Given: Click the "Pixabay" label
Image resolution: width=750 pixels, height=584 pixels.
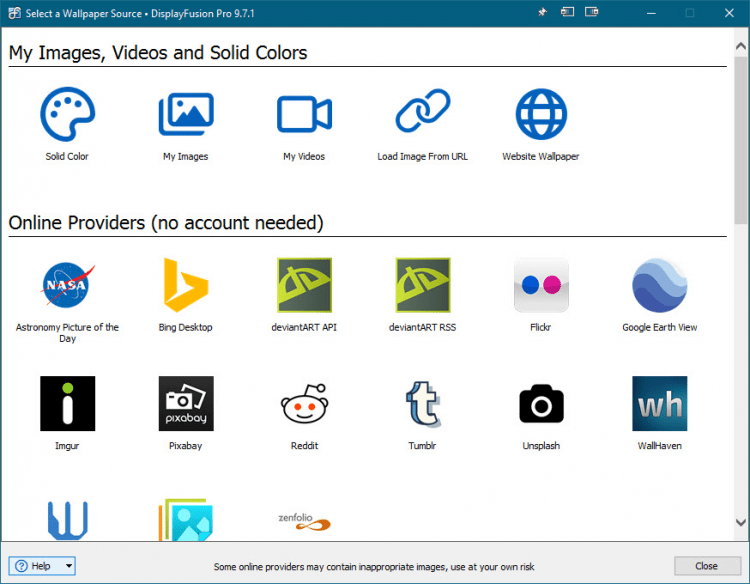Looking at the screenshot, I should tap(186, 446).
